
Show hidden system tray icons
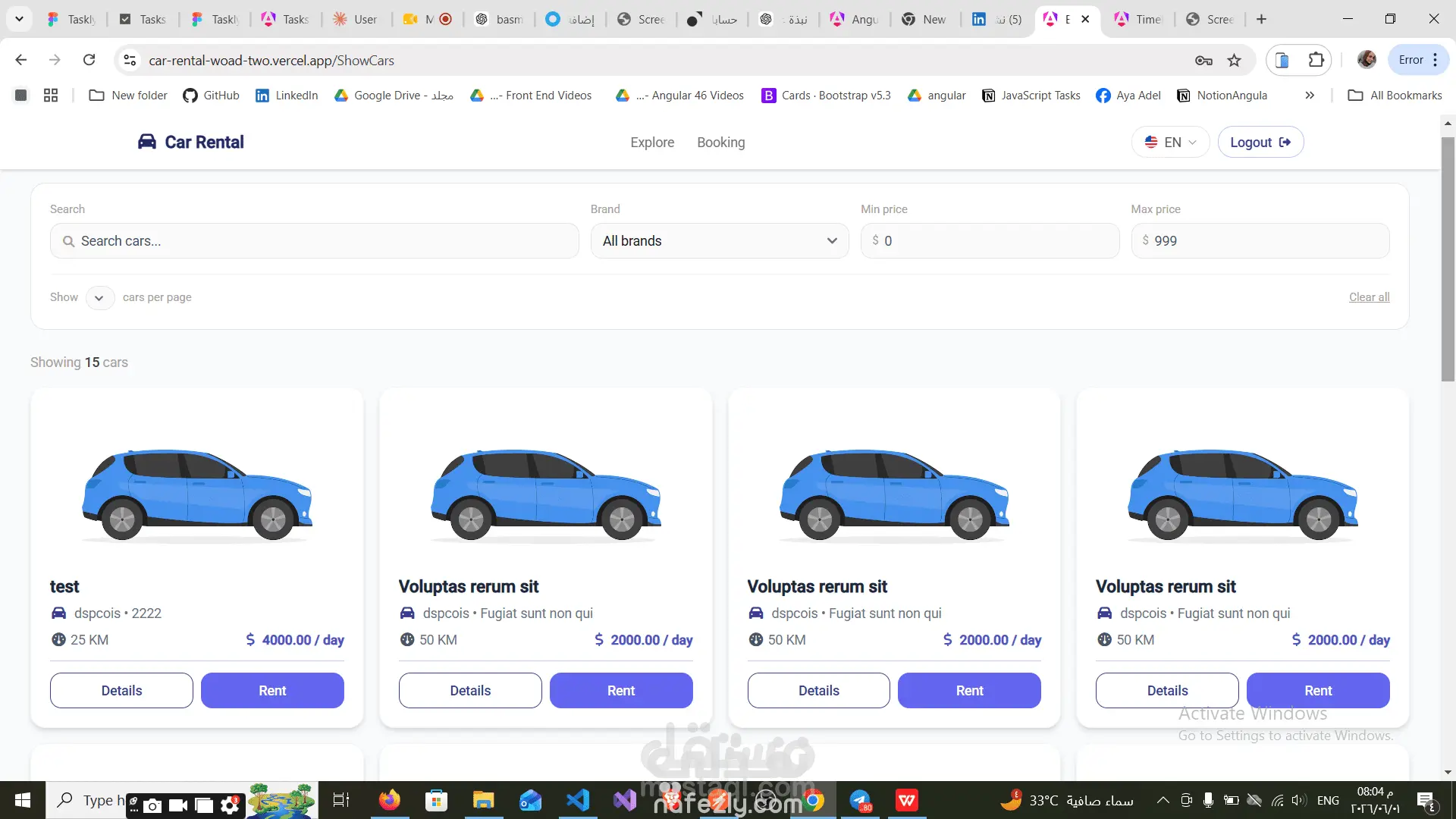[x=1163, y=800]
